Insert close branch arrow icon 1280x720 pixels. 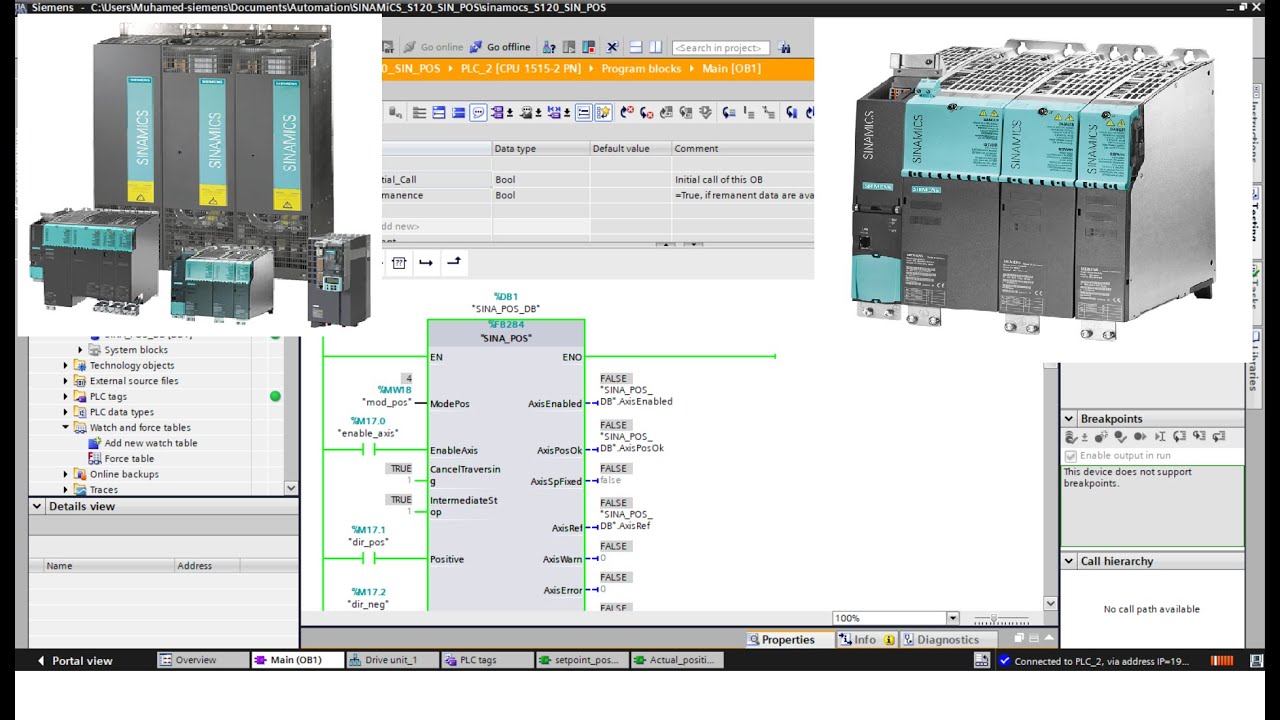click(454, 263)
